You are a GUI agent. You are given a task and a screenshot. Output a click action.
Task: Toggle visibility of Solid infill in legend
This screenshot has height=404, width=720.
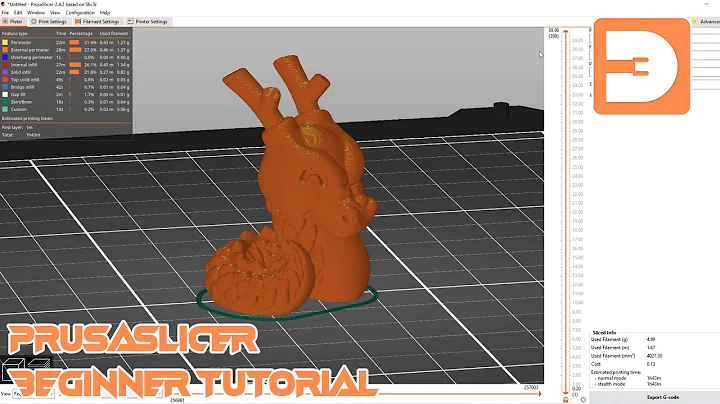tap(21, 72)
